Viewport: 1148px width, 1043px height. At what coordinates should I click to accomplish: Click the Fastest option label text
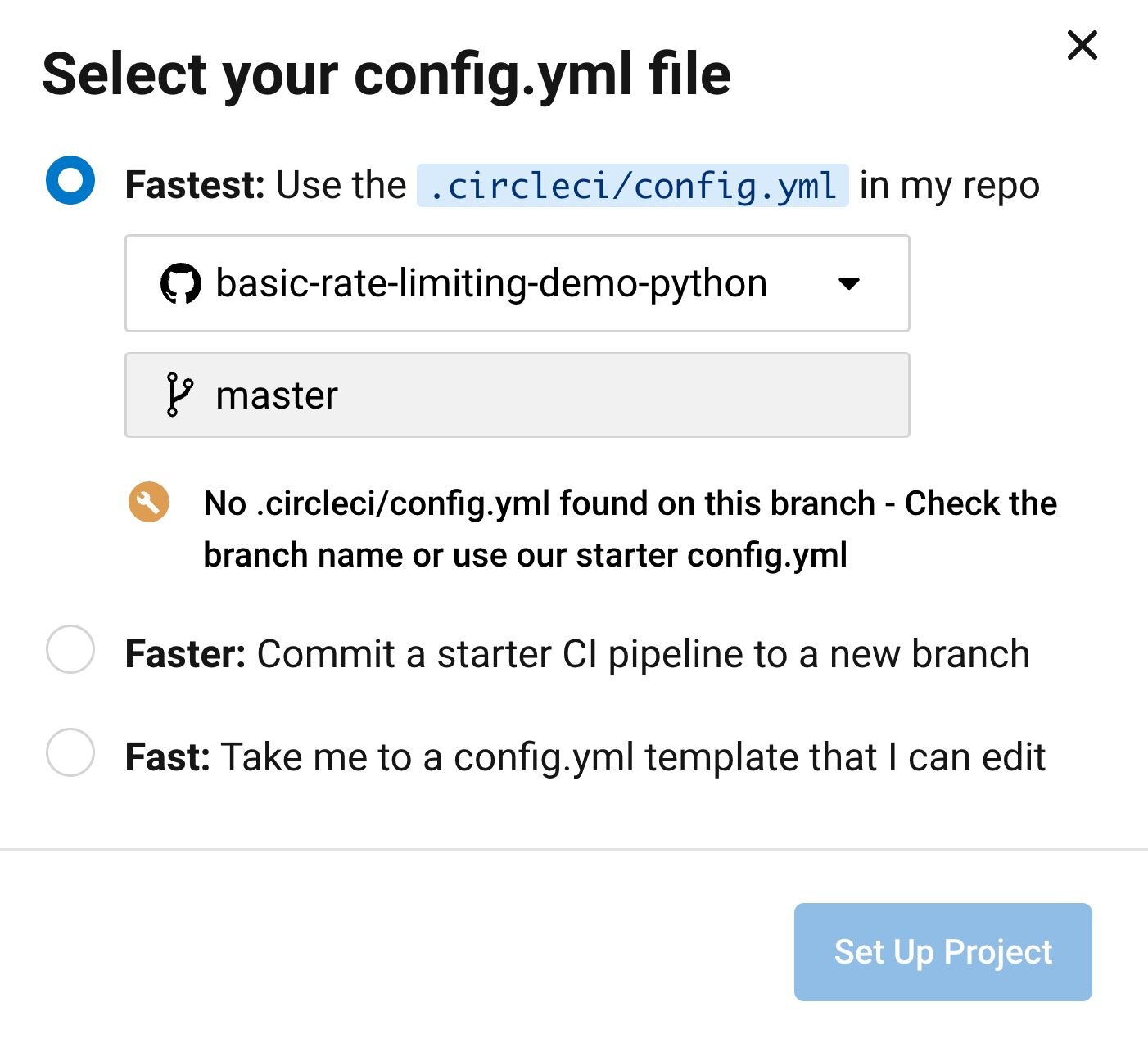pyautogui.click(x=184, y=184)
